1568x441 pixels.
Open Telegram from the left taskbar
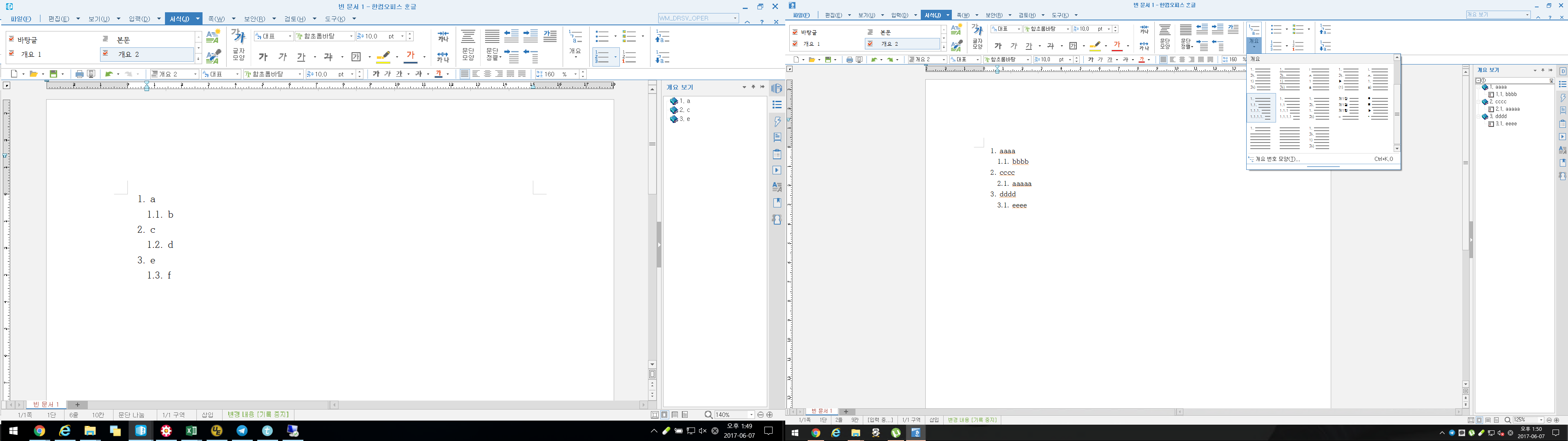(242, 431)
